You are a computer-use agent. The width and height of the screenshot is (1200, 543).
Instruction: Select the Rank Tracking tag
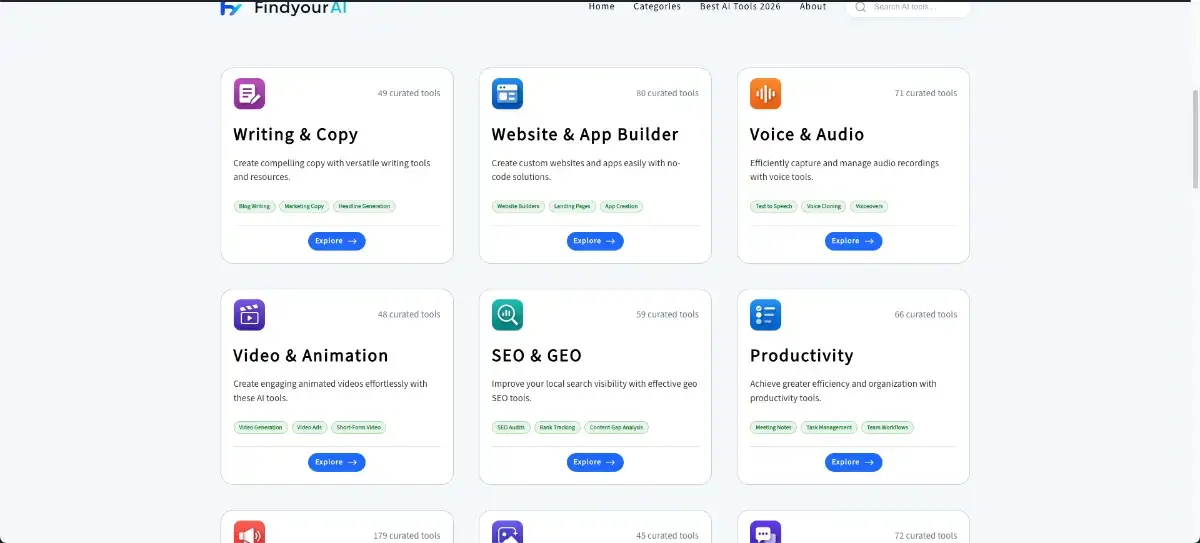click(x=557, y=427)
